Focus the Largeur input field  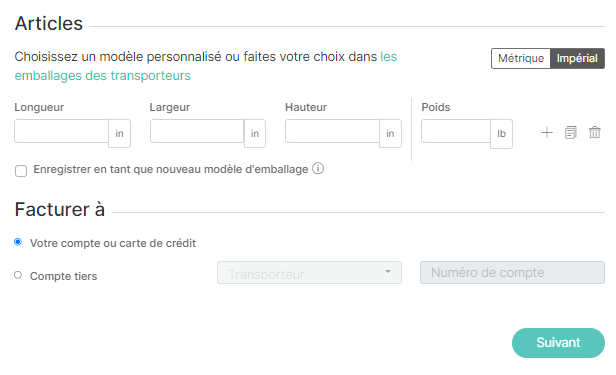coord(197,131)
